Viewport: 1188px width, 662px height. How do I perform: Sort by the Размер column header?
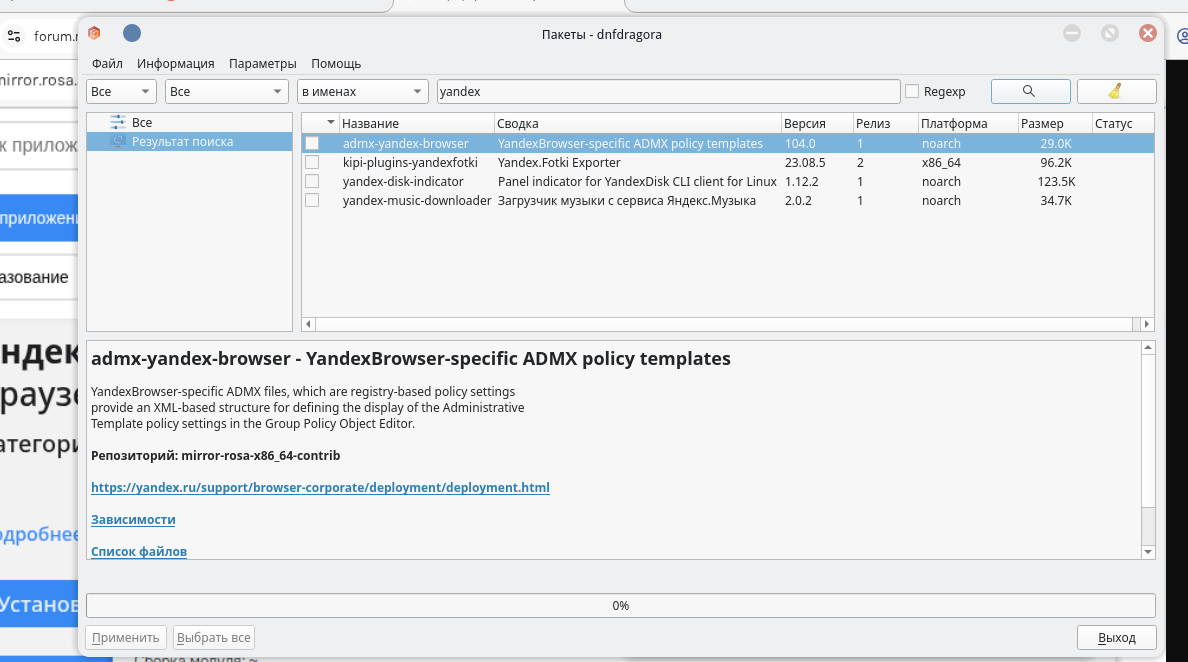pyautogui.click(x=1055, y=123)
